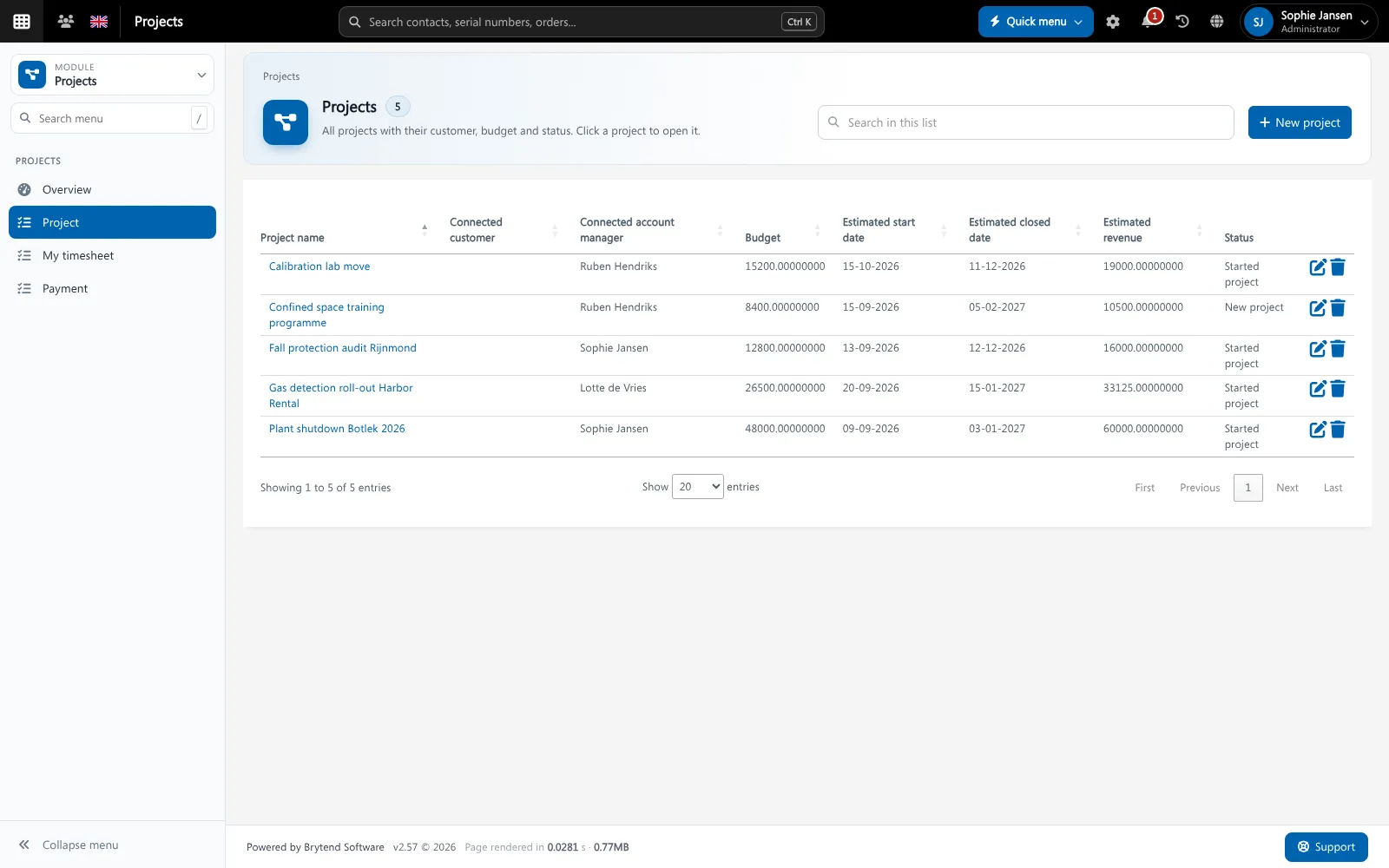Edit the Confined space training programme row
Viewport: 1389px width, 868px height.
coord(1318,308)
